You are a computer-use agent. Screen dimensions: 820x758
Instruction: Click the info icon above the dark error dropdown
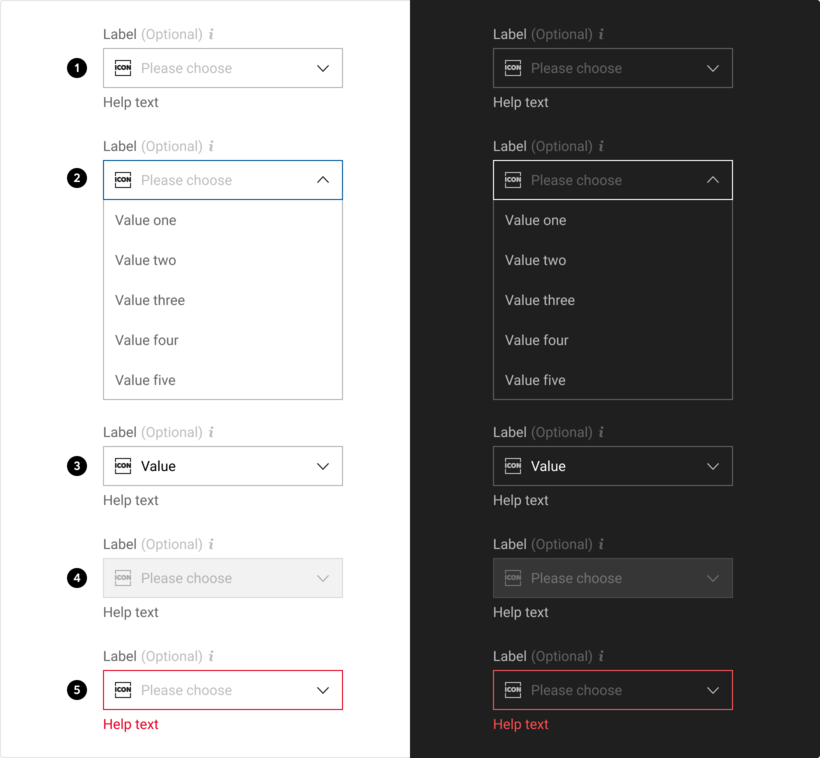click(601, 656)
